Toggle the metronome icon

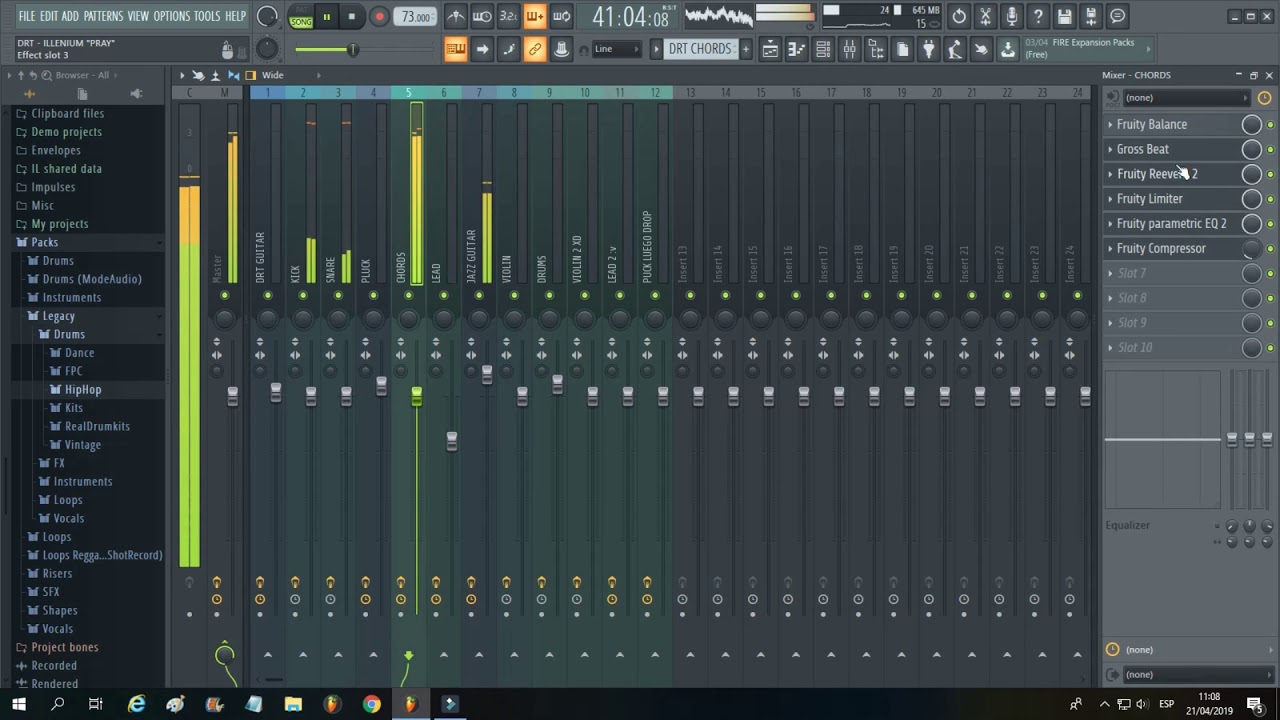pos(455,16)
